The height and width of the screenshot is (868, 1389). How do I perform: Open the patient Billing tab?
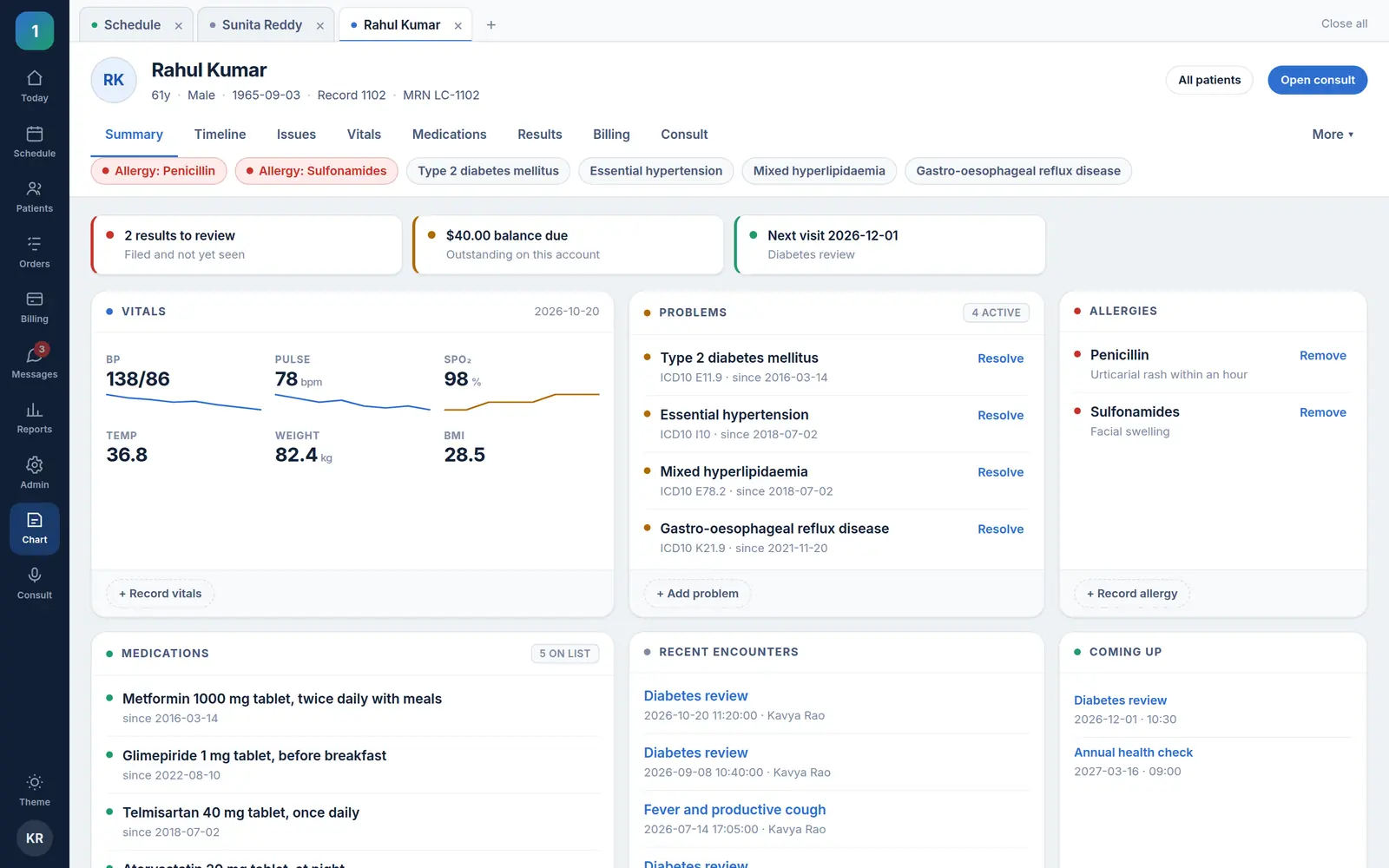[x=611, y=135]
